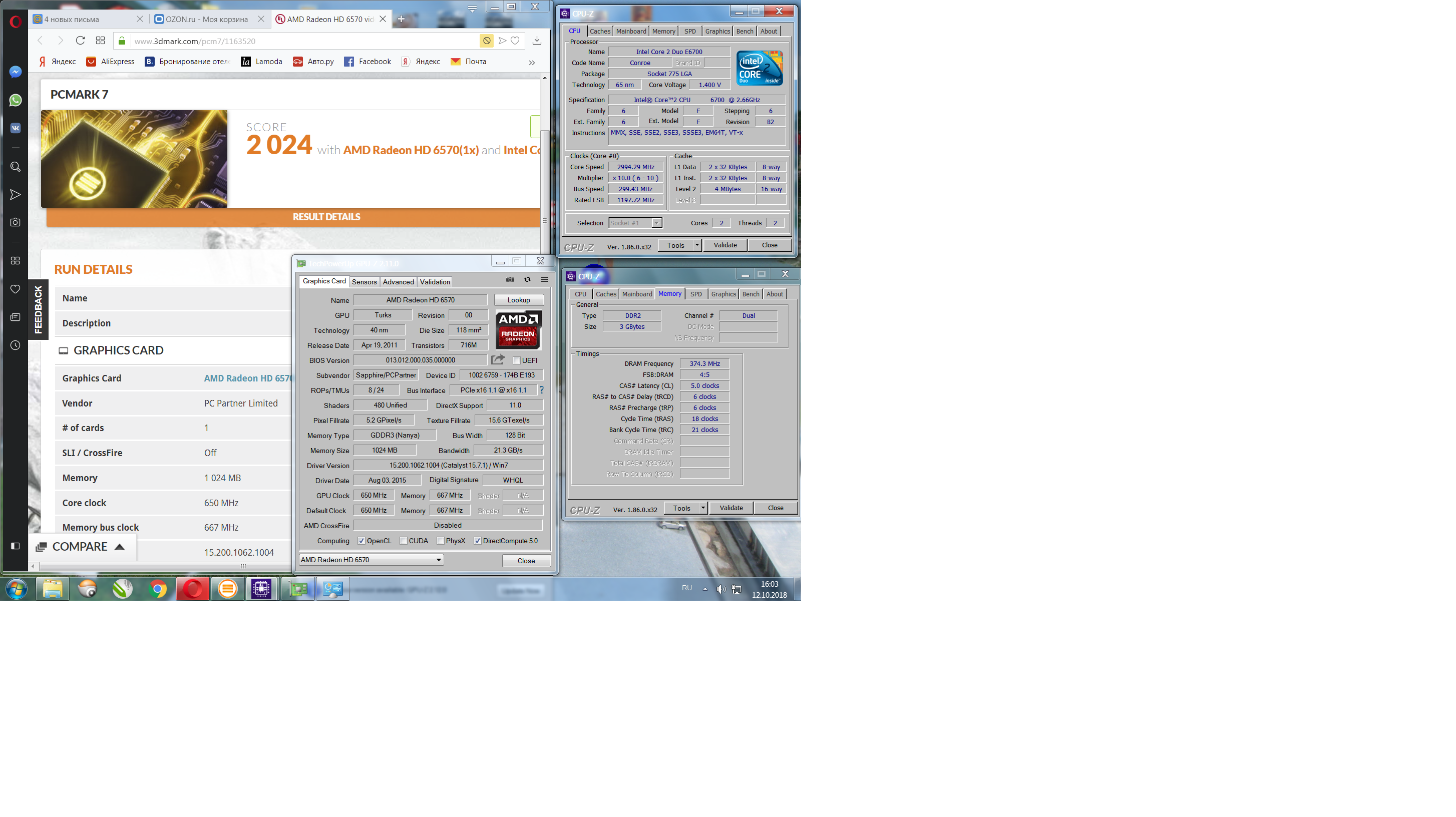Open Messenger in the Opera sidebar

coord(15,72)
